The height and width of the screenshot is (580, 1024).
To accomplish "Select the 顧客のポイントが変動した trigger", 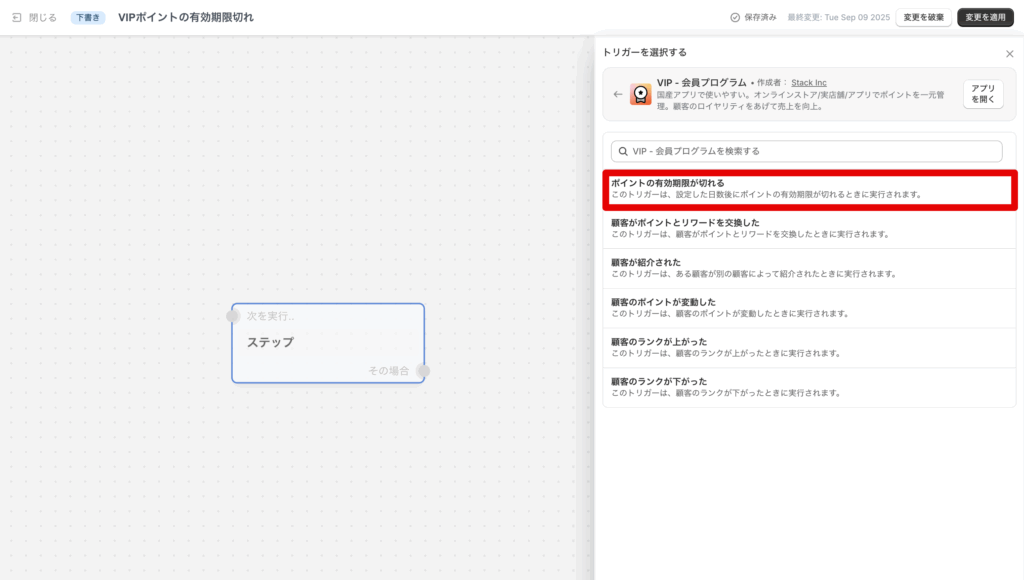I will point(810,308).
